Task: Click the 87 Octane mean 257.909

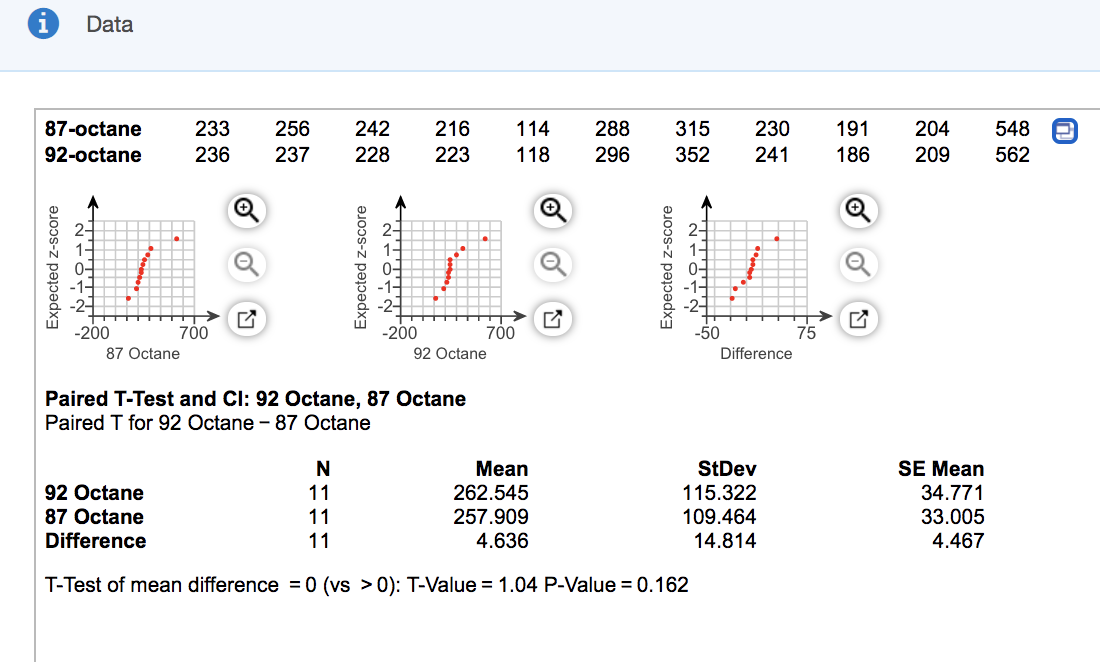Action: tap(490, 517)
